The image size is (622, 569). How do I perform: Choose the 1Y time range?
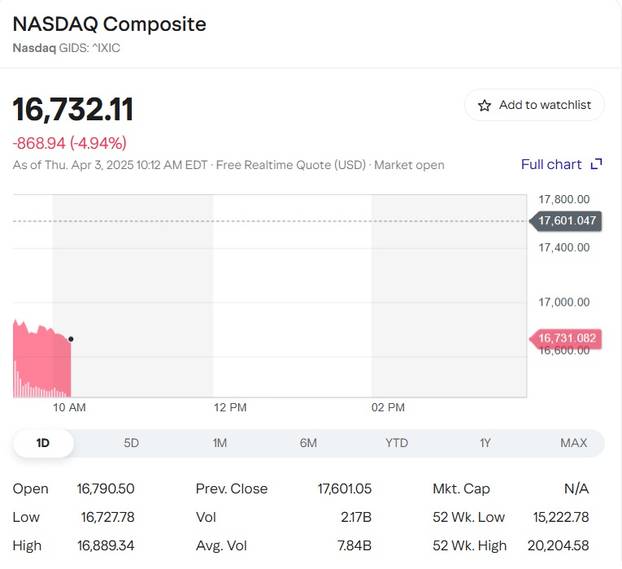coord(485,443)
